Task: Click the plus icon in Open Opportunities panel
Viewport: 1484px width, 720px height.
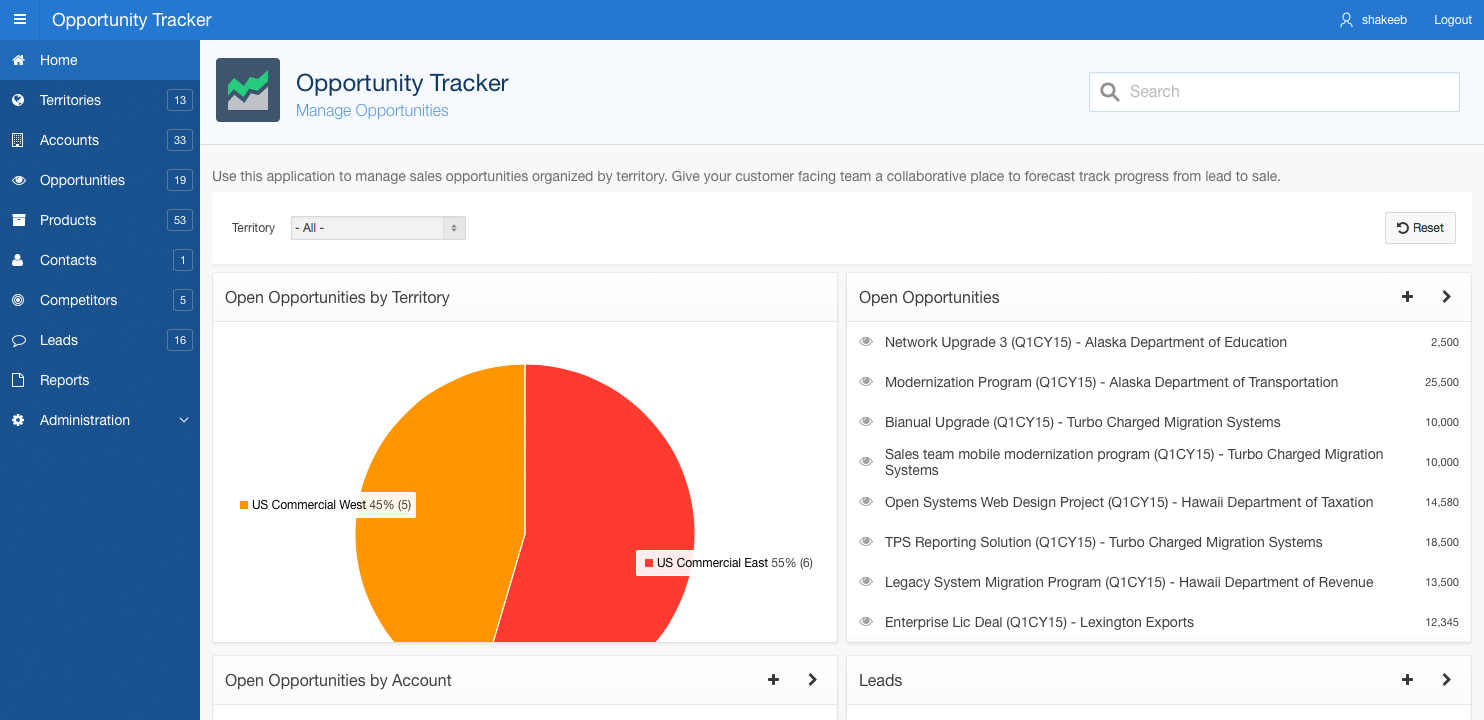Action: pos(1407,297)
